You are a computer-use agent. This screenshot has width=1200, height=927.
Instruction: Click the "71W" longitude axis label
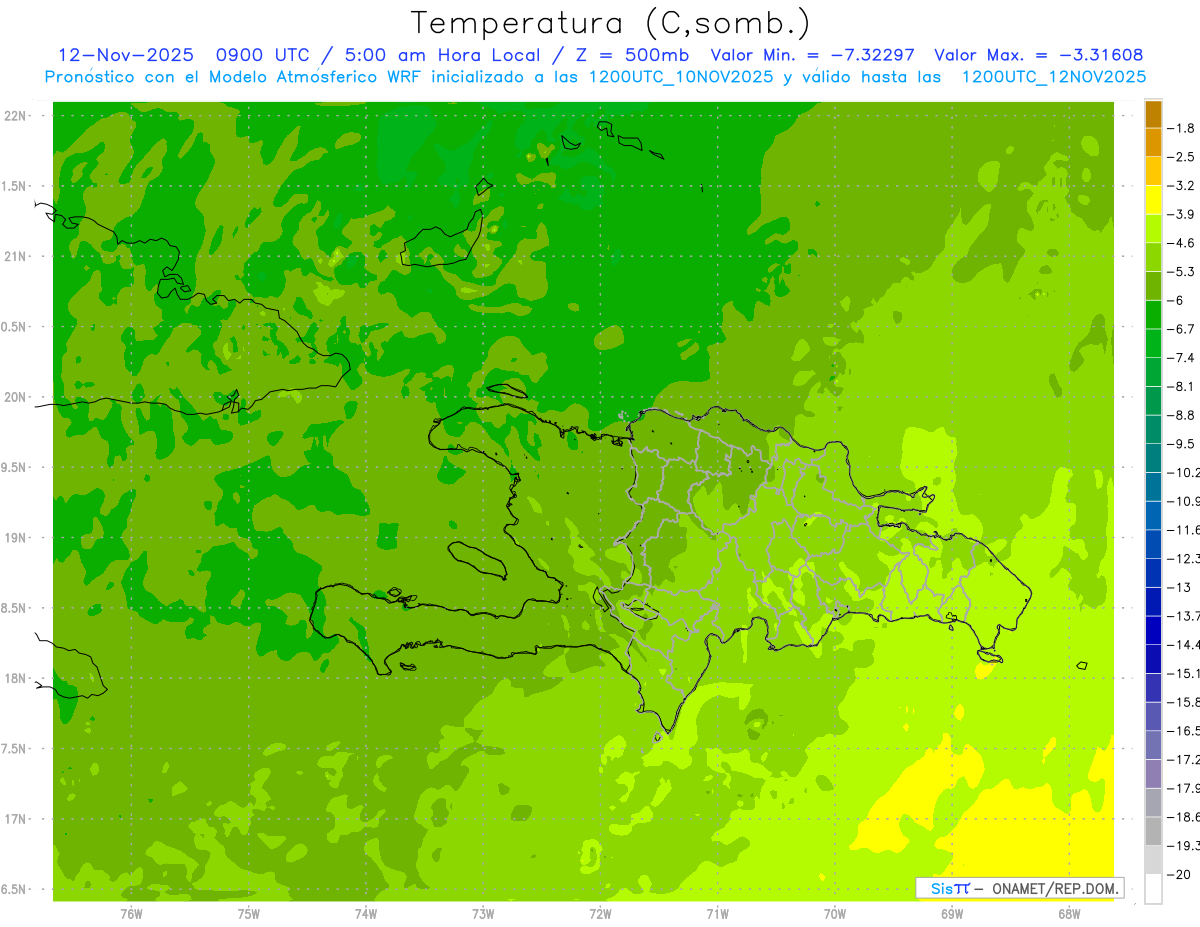pyautogui.click(x=717, y=914)
